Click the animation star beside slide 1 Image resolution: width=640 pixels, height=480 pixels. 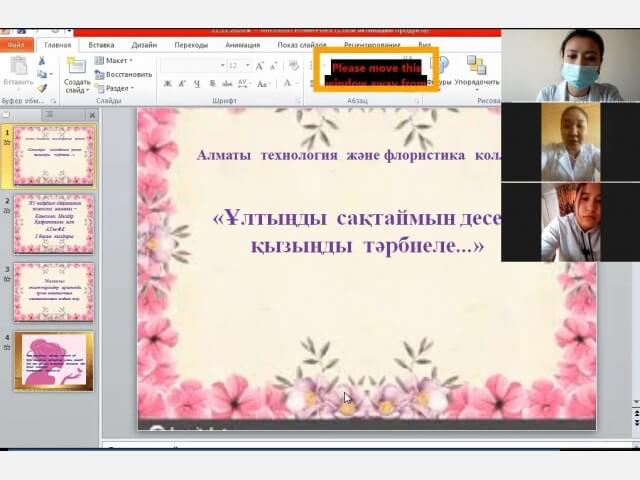pyautogui.click(x=7, y=142)
